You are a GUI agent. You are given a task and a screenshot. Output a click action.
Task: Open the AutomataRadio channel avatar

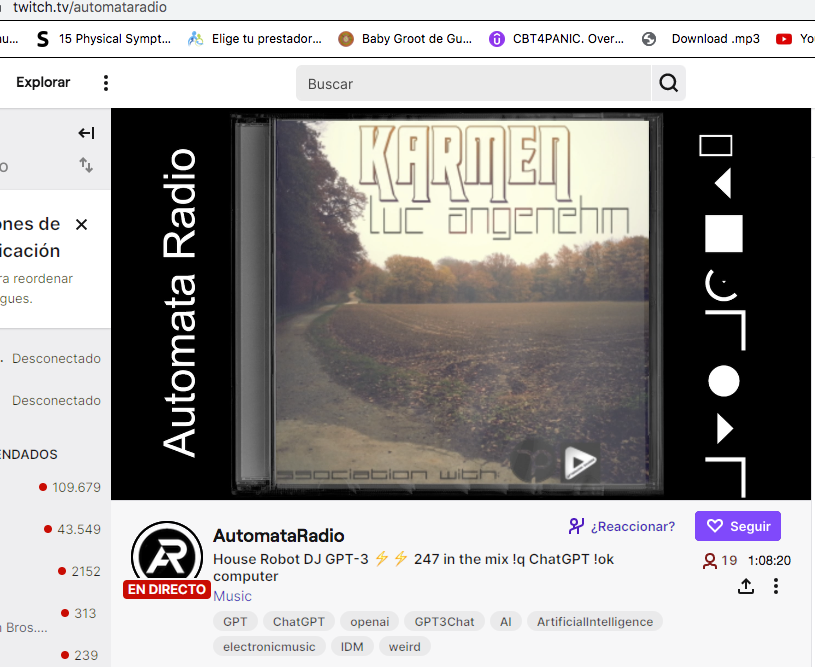pyautogui.click(x=167, y=556)
